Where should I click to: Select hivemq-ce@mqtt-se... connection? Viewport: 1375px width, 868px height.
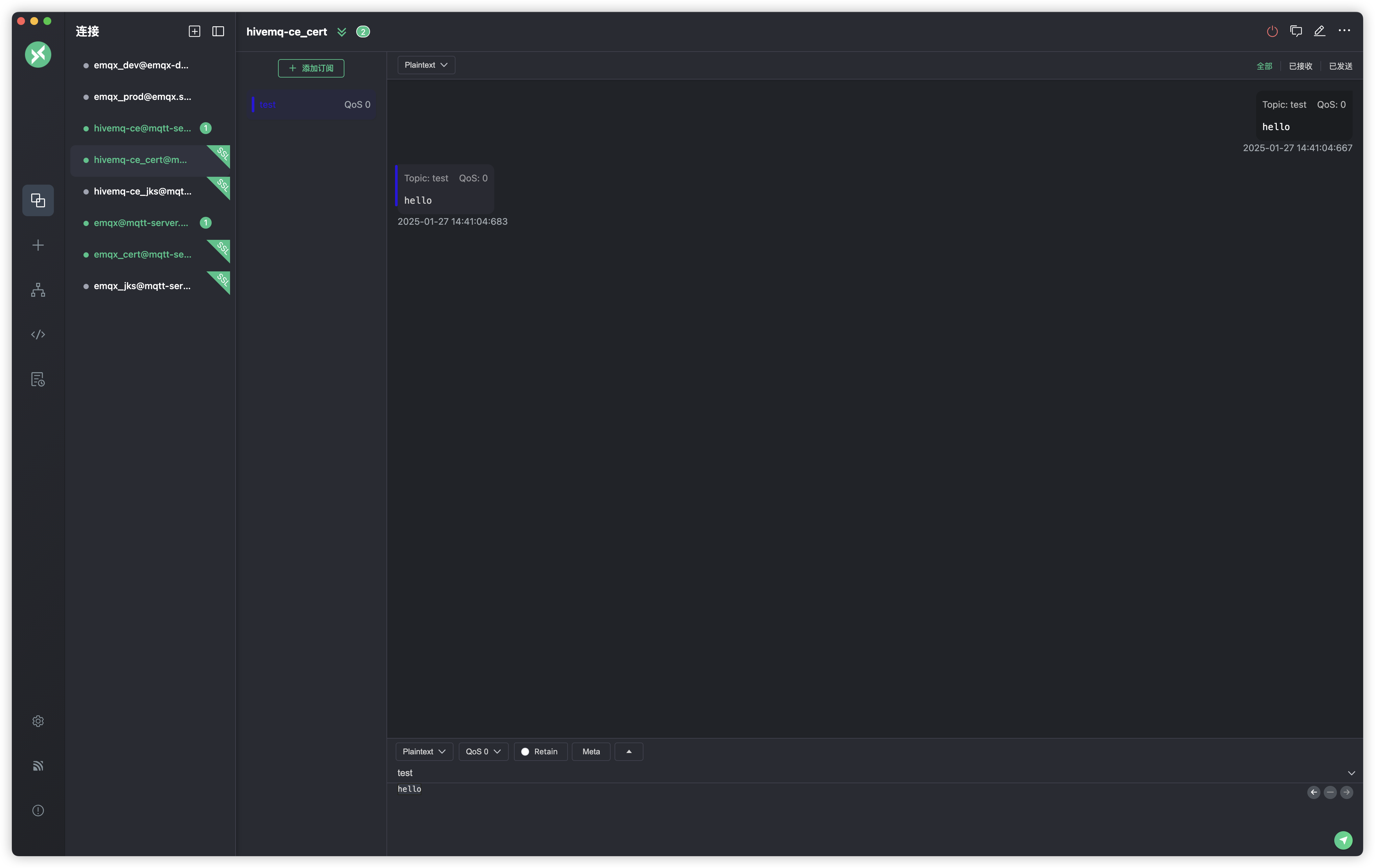click(150, 128)
